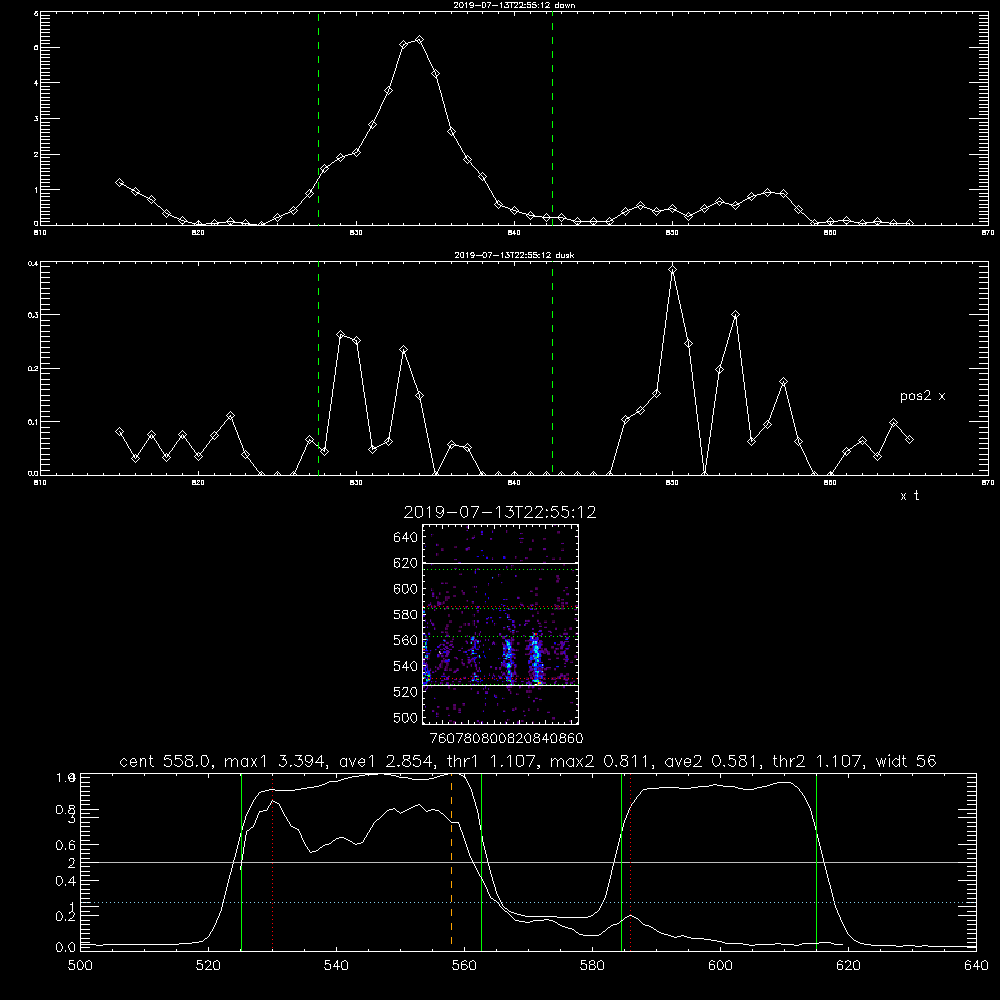Click left green dashed line in dusk plot

tap(318, 368)
